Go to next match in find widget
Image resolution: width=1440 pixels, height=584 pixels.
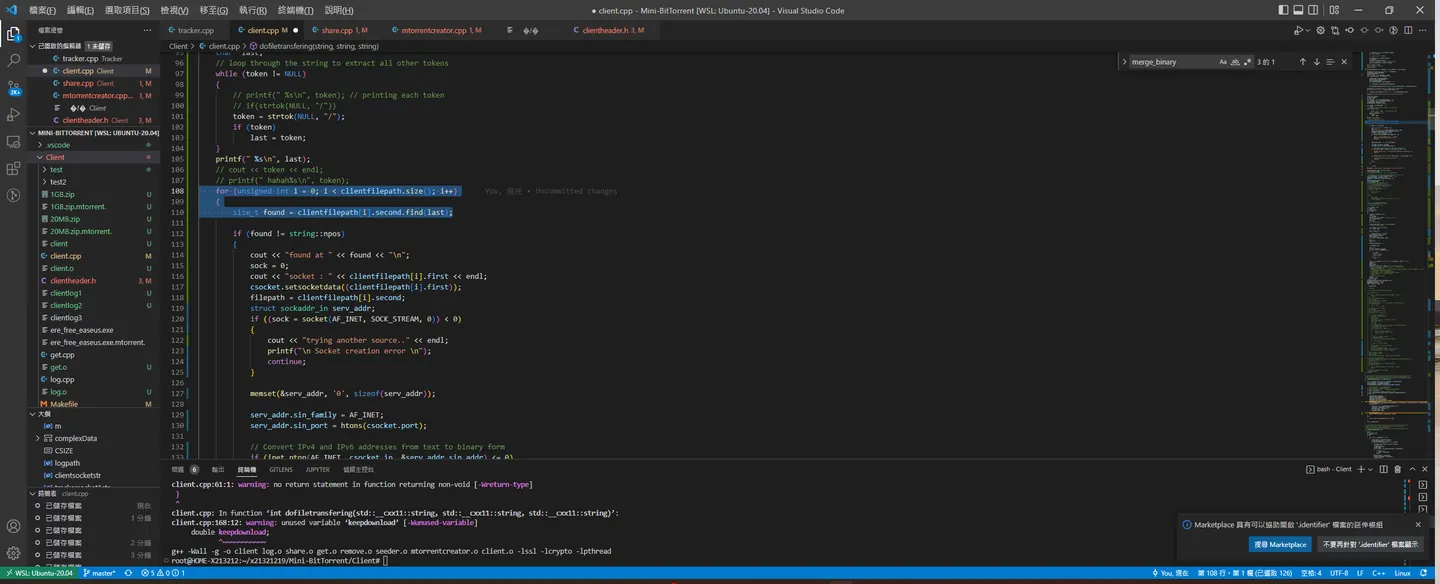(x=1316, y=62)
